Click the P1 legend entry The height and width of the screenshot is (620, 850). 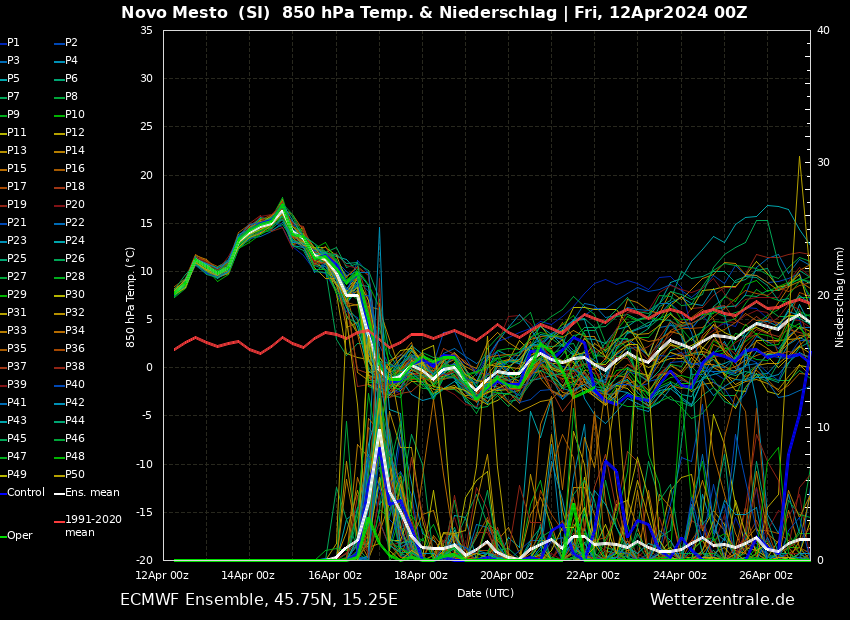(x=13, y=43)
